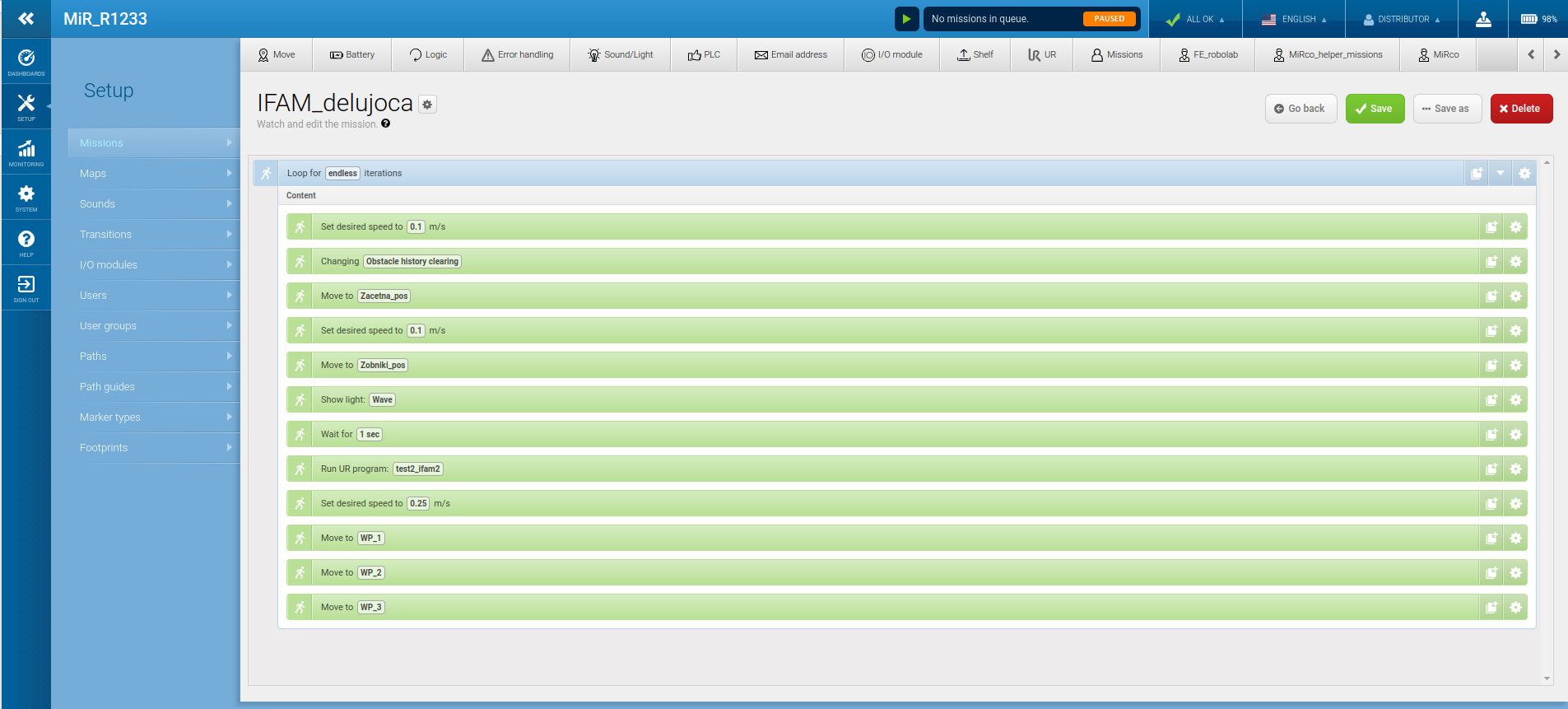Copy the Wait for 1 sec action
The height and width of the screenshot is (709, 1568).
(1491, 434)
